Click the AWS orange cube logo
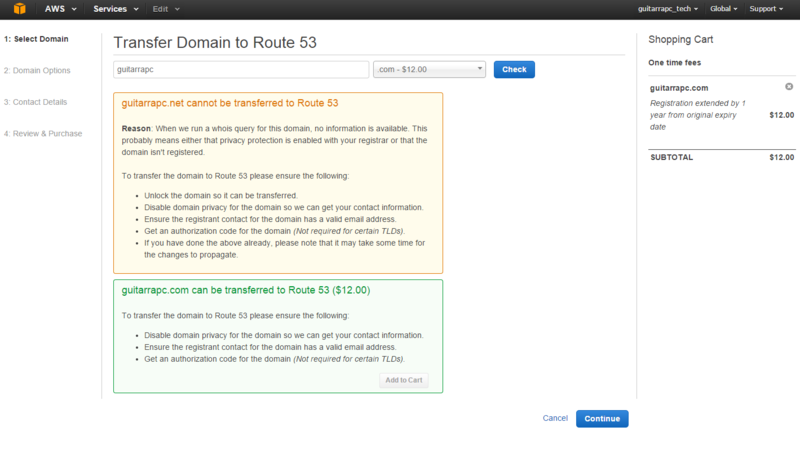Image resolution: width=800 pixels, height=458 pixels. (x=19, y=9)
